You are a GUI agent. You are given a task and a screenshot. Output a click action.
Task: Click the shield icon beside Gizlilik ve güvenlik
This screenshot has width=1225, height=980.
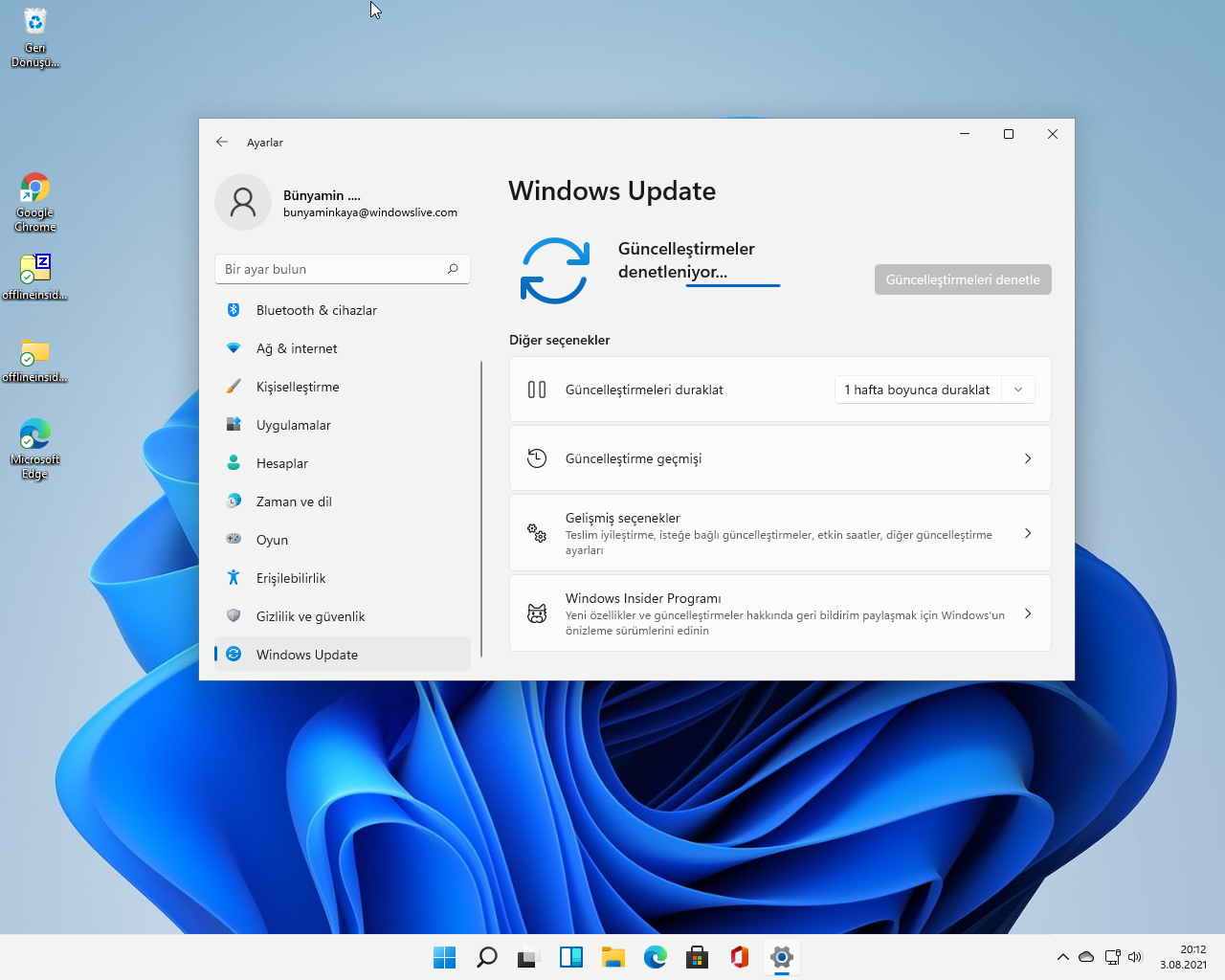[234, 615]
